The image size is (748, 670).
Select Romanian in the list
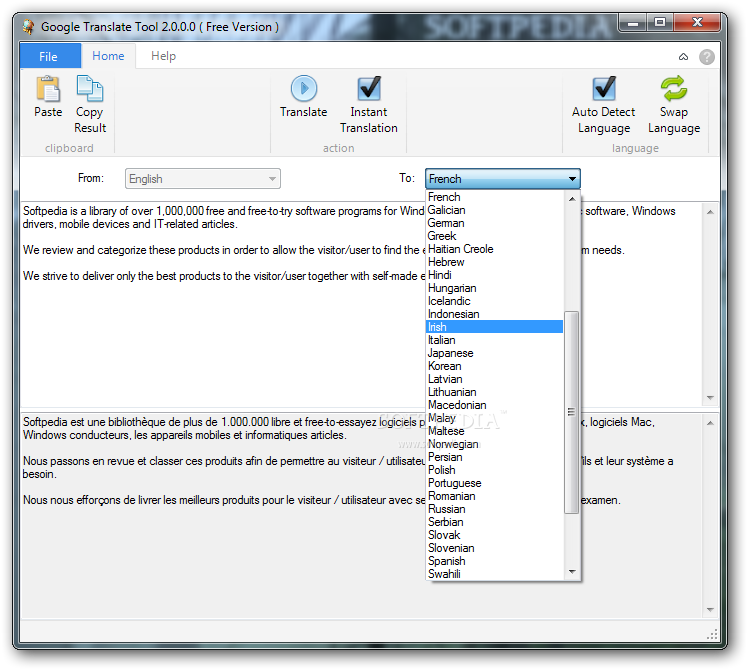tap(494, 496)
